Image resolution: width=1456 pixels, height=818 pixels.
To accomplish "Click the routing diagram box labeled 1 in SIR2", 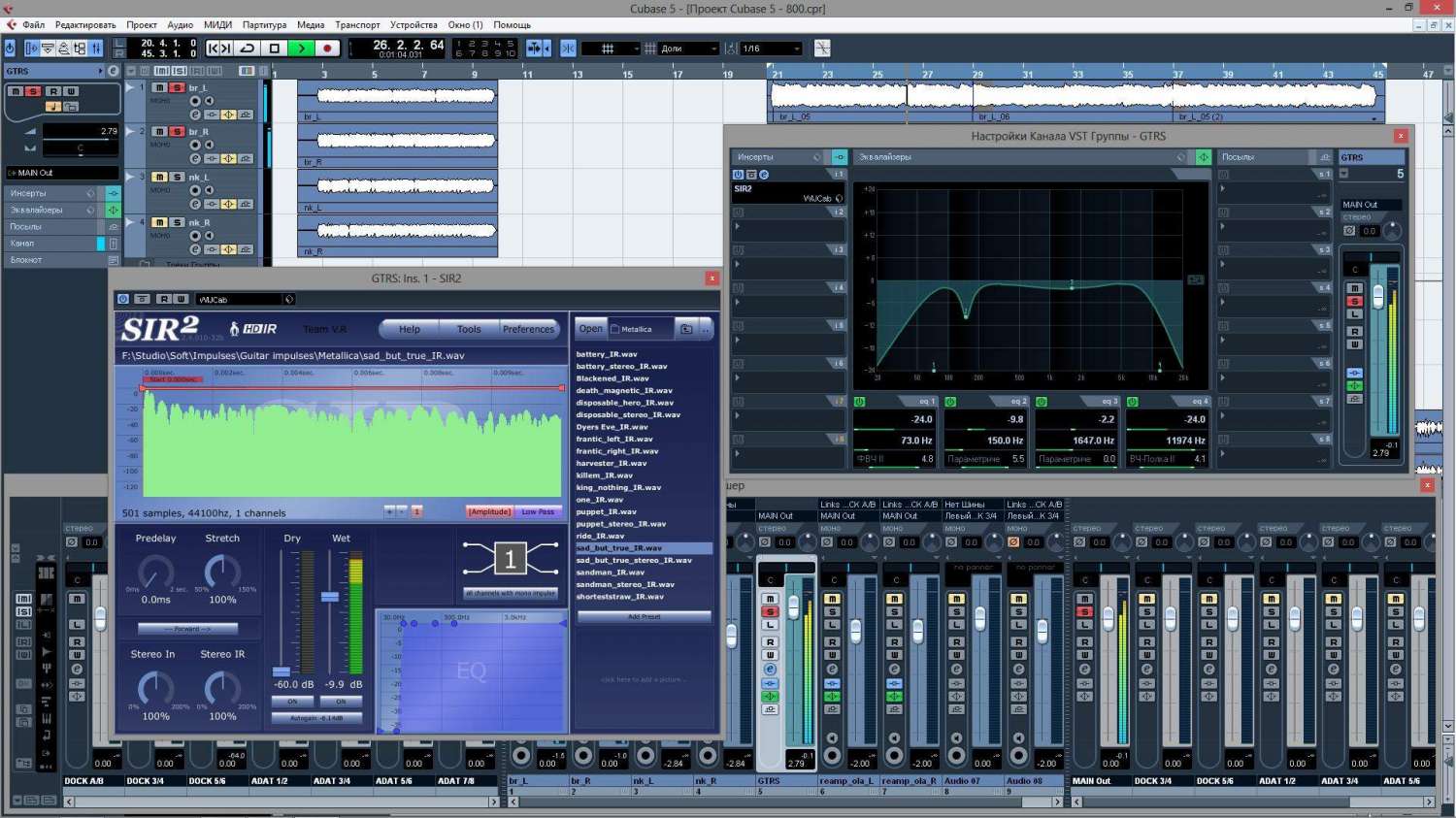I will [x=511, y=558].
